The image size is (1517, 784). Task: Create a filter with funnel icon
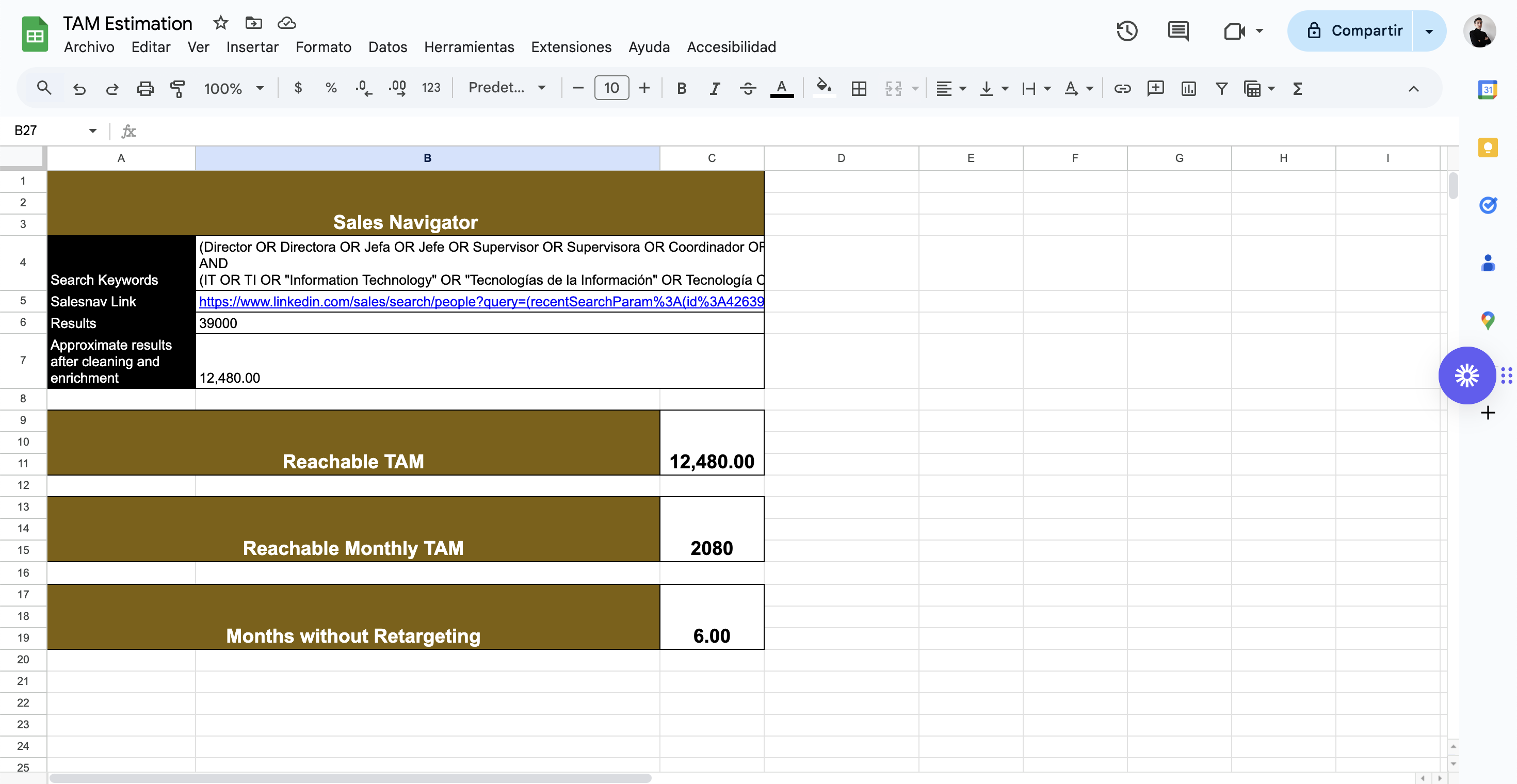[1221, 88]
